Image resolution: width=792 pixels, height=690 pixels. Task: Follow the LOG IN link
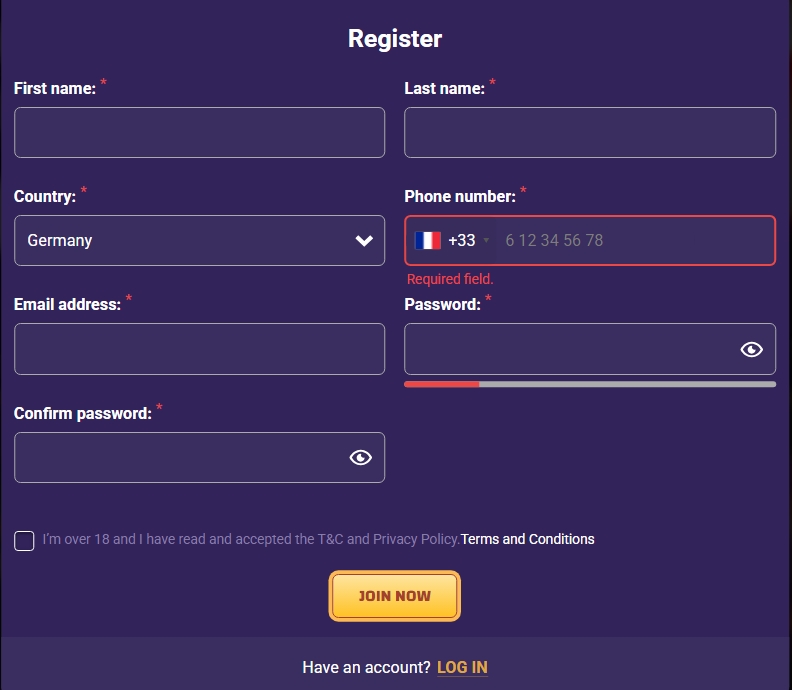462,667
